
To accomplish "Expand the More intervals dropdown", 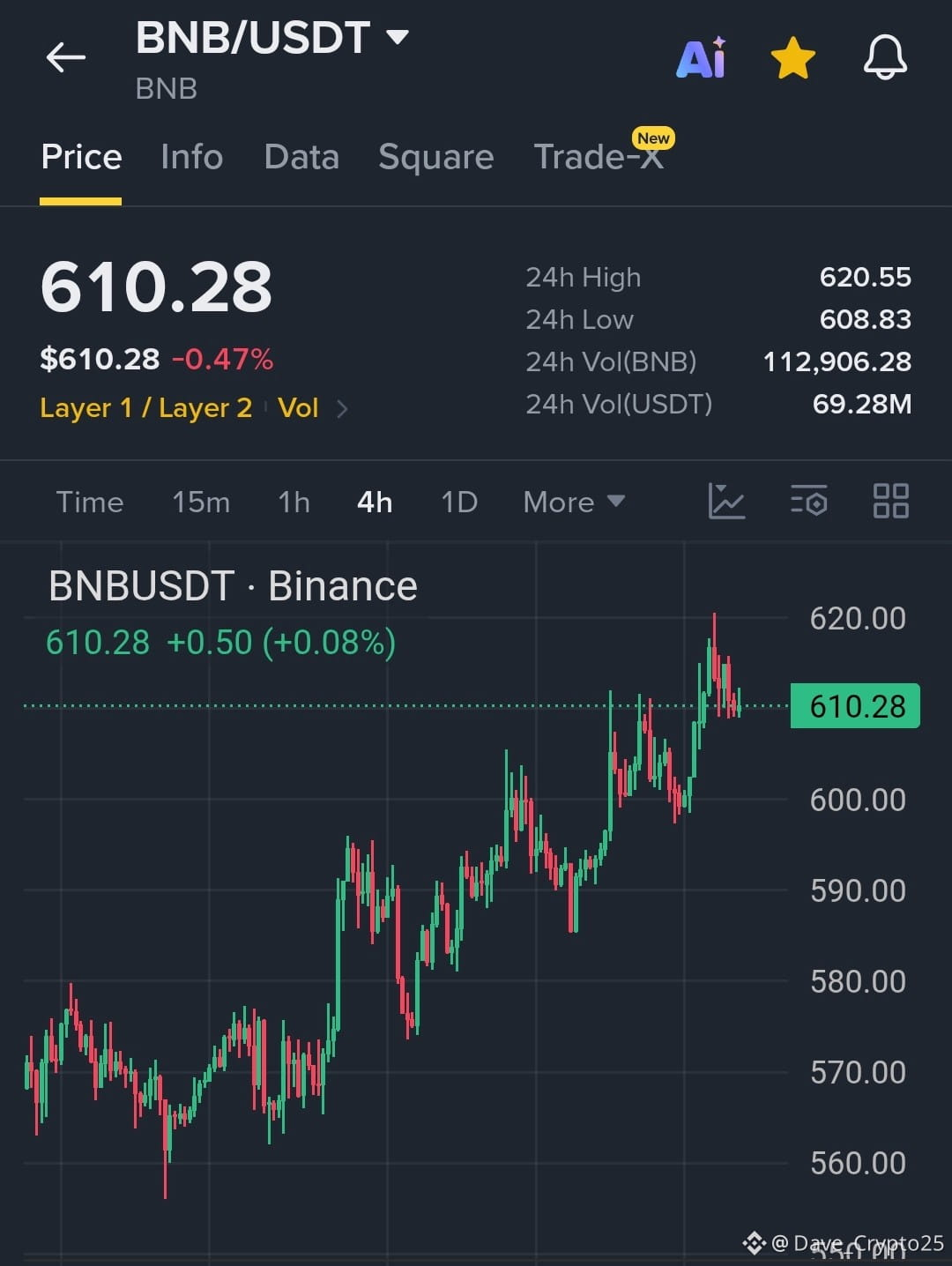I will tap(574, 503).
